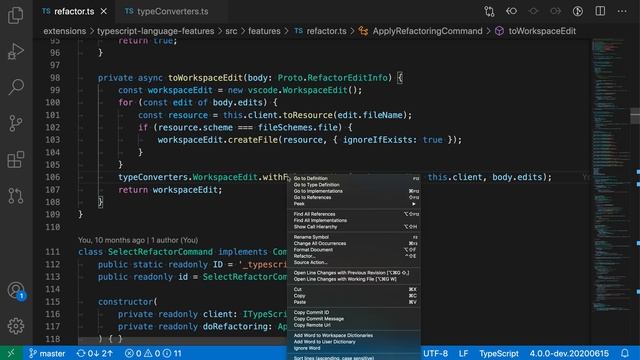Click the editor vertical scrollbar thumb
Image resolution: width=640 pixels, height=360 pixels.
(x=635, y=116)
